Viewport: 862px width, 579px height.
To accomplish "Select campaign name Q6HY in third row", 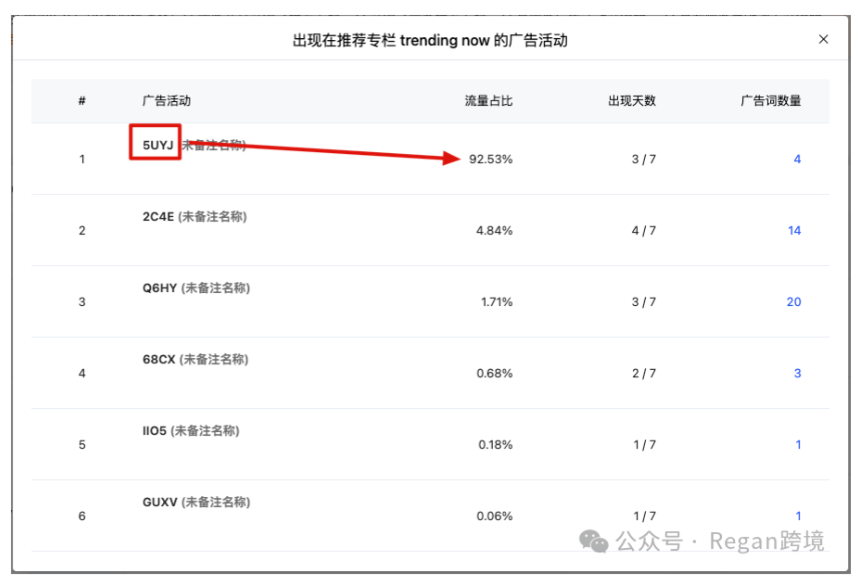I will pos(159,288).
